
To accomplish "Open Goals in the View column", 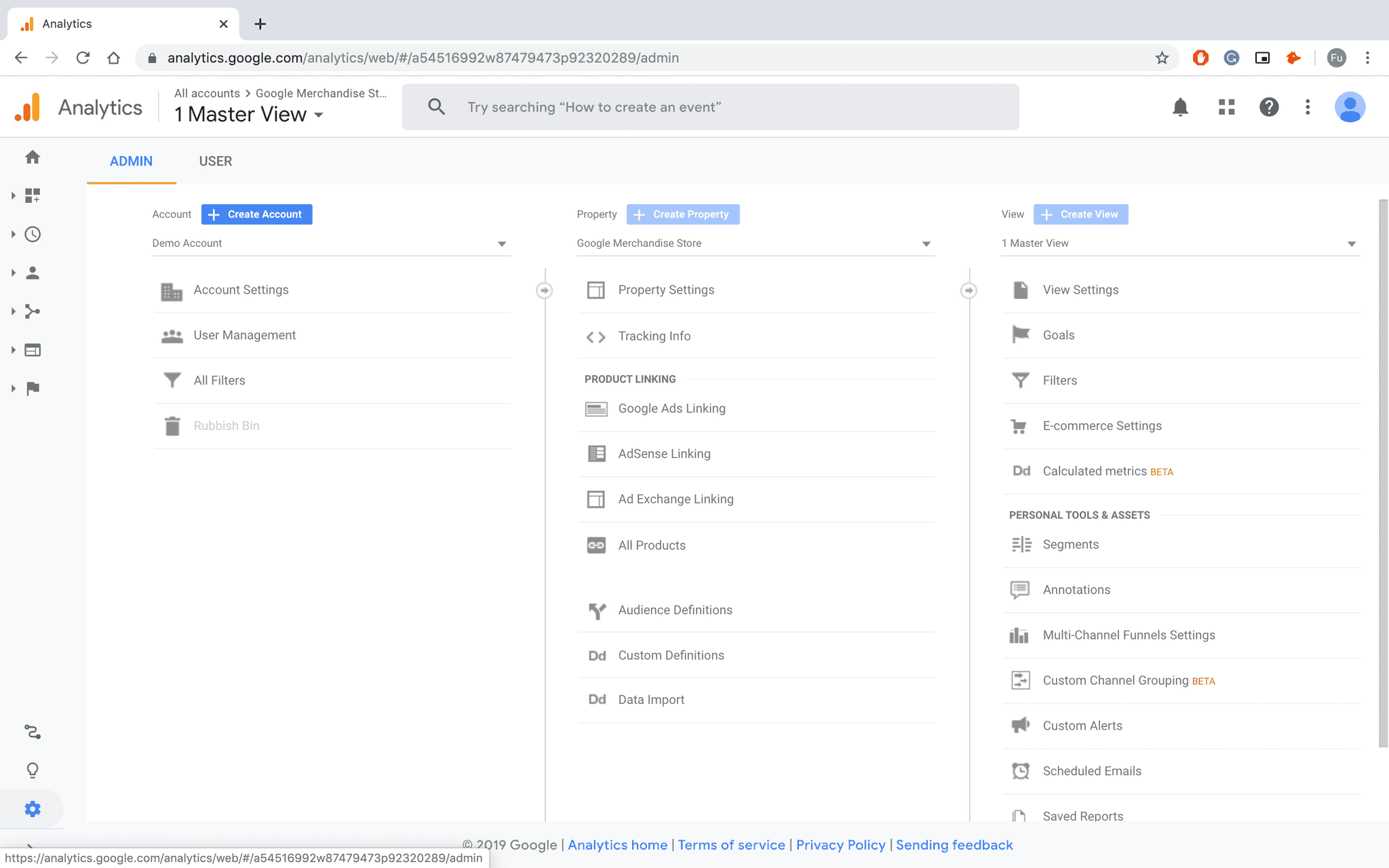I will tap(1181, 336).
